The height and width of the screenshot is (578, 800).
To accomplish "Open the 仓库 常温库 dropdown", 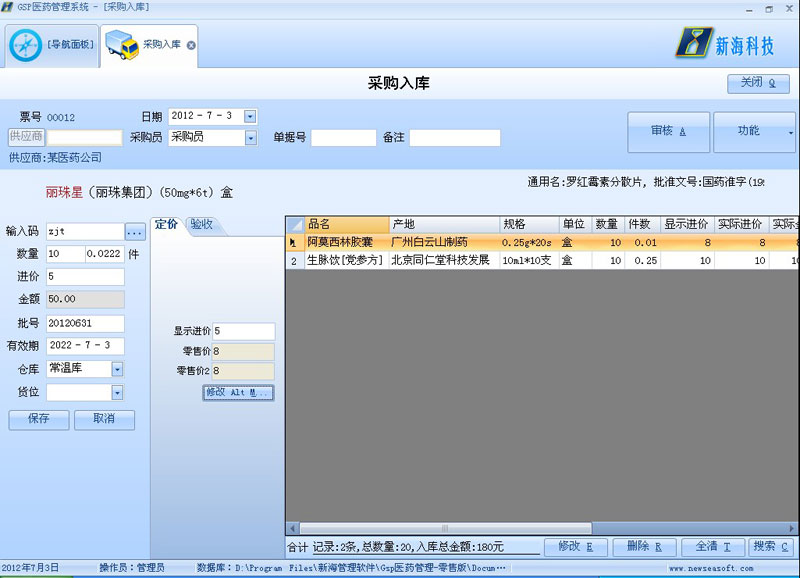I will click(117, 369).
